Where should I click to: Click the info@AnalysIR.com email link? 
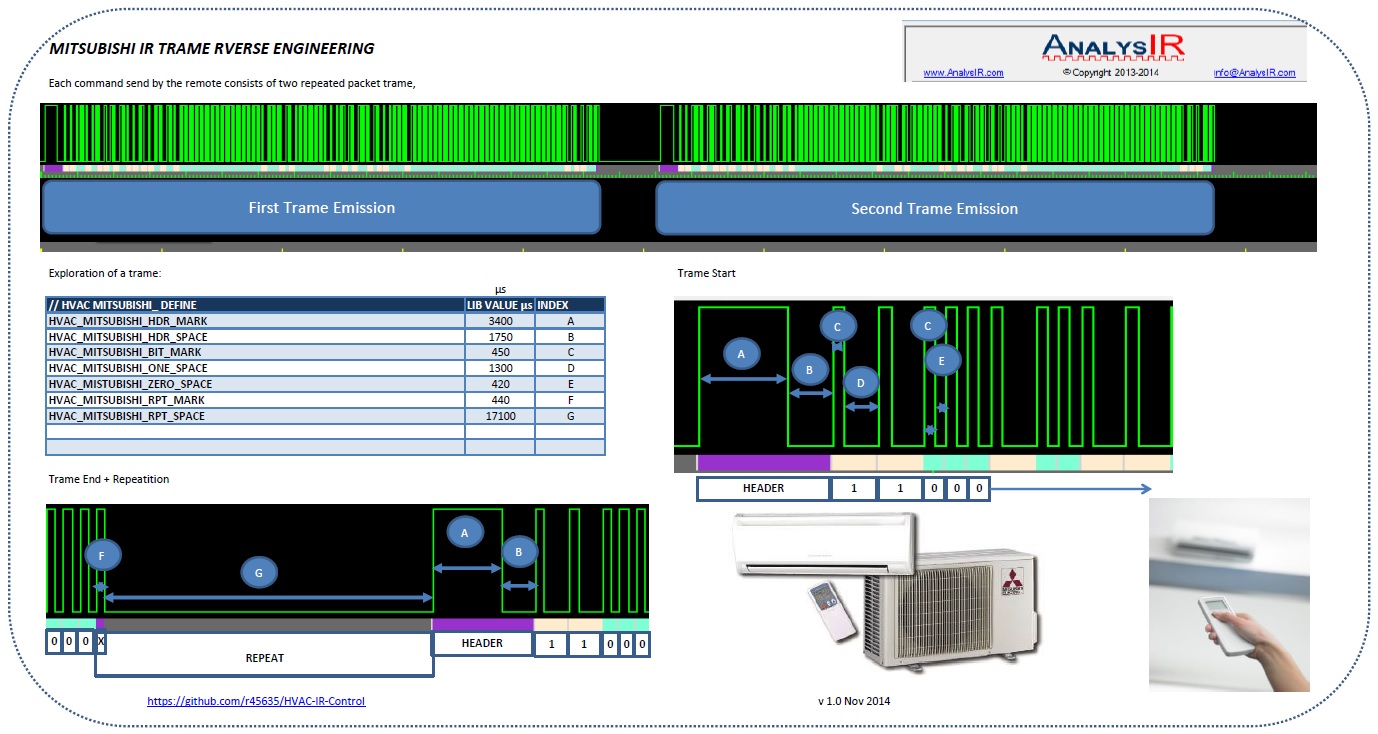(1255, 73)
